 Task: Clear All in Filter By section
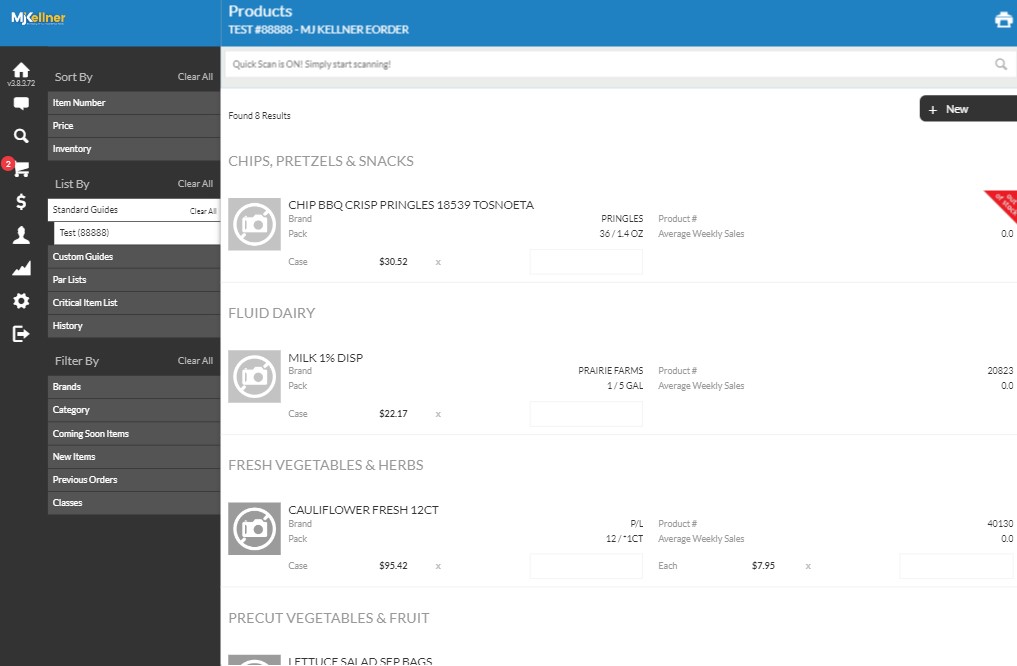pos(195,361)
